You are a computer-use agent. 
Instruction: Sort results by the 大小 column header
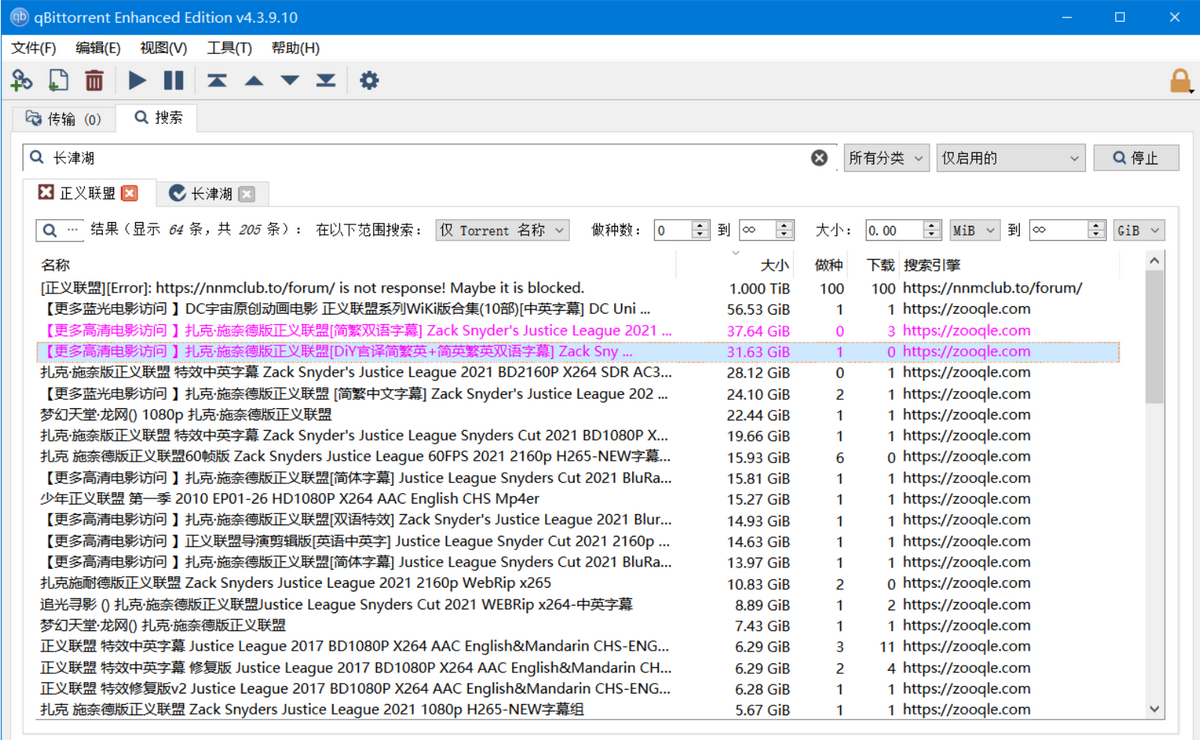[x=735, y=265]
